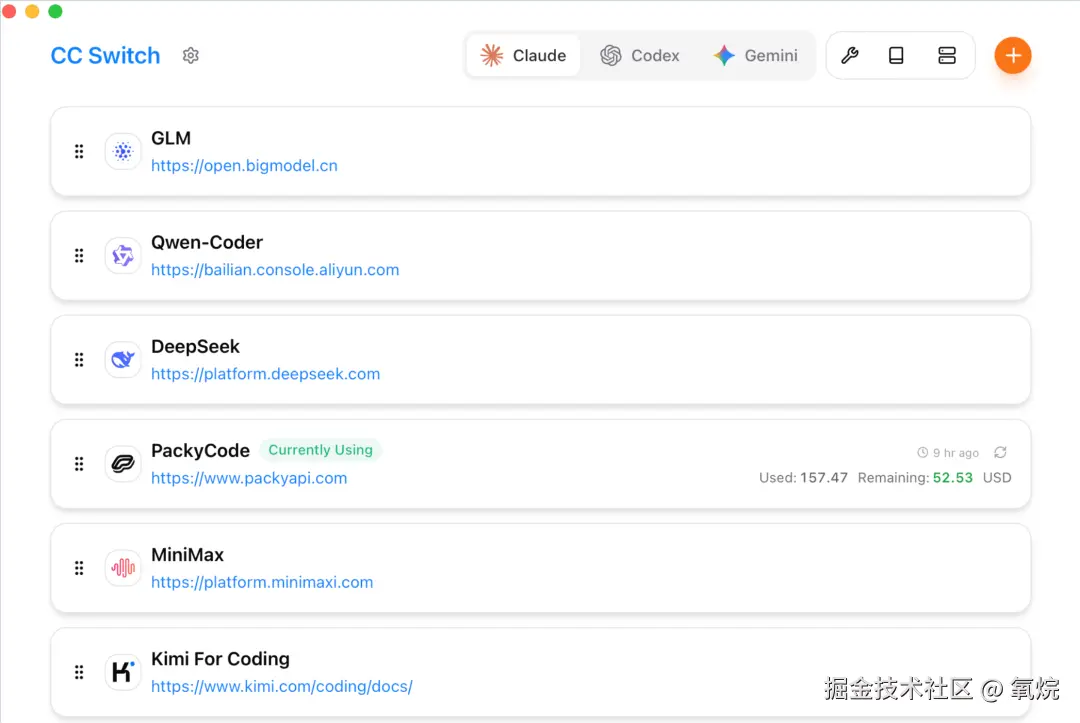Open the www.packyapi.com link
The width and height of the screenshot is (1080, 723).
pos(249,478)
